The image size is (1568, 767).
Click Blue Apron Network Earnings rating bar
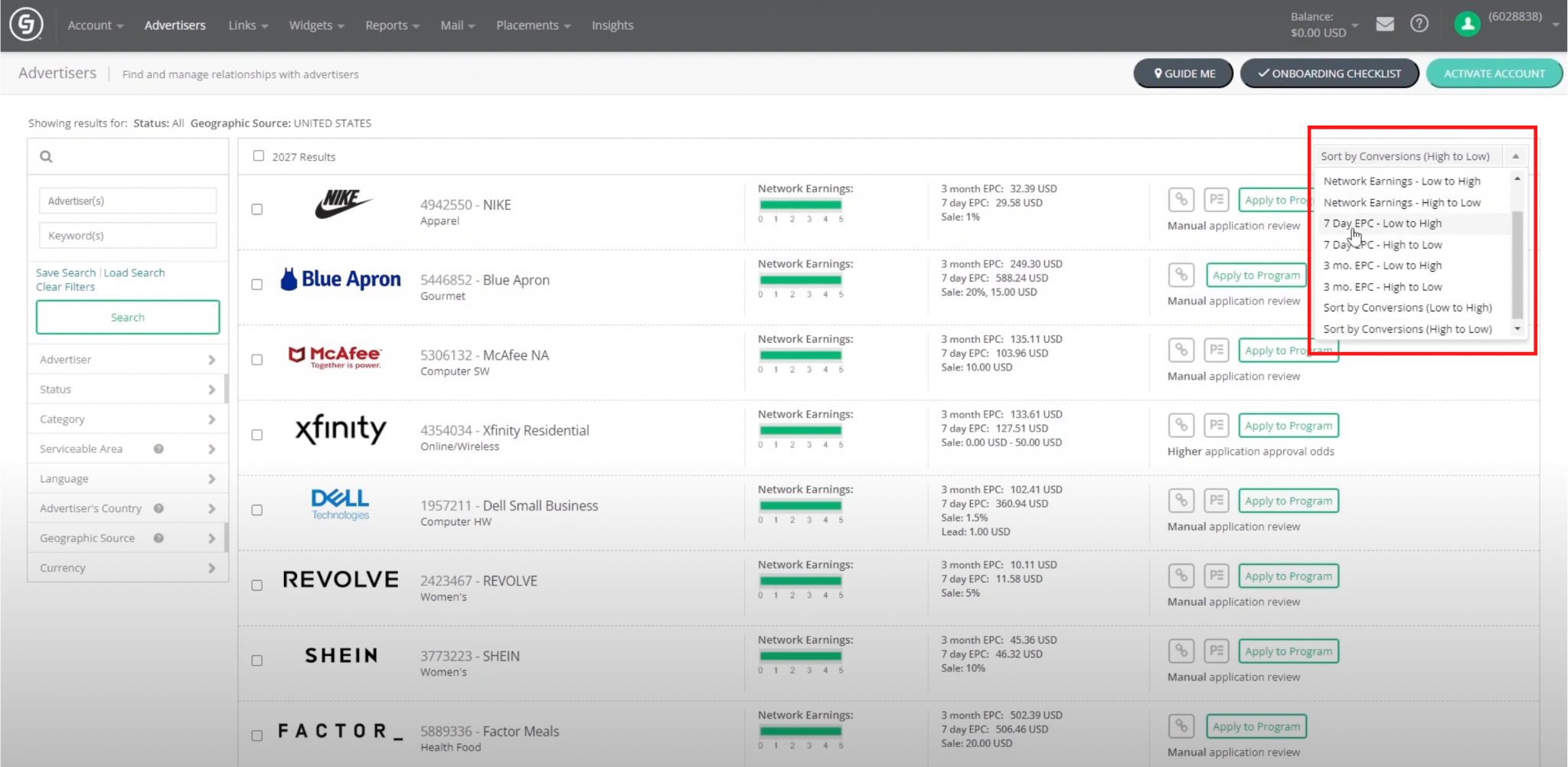pyautogui.click(x=801, y=280)
